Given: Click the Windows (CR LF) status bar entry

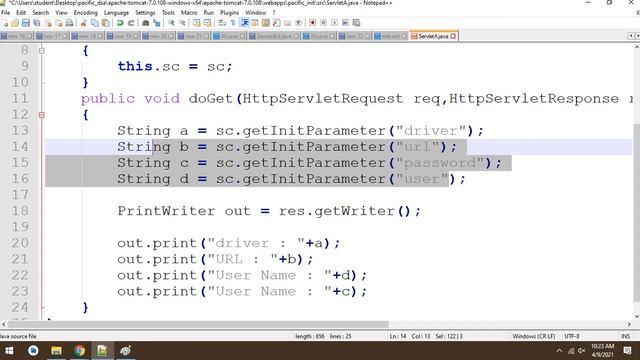Looking at the screenshot, I should (533, 336).
